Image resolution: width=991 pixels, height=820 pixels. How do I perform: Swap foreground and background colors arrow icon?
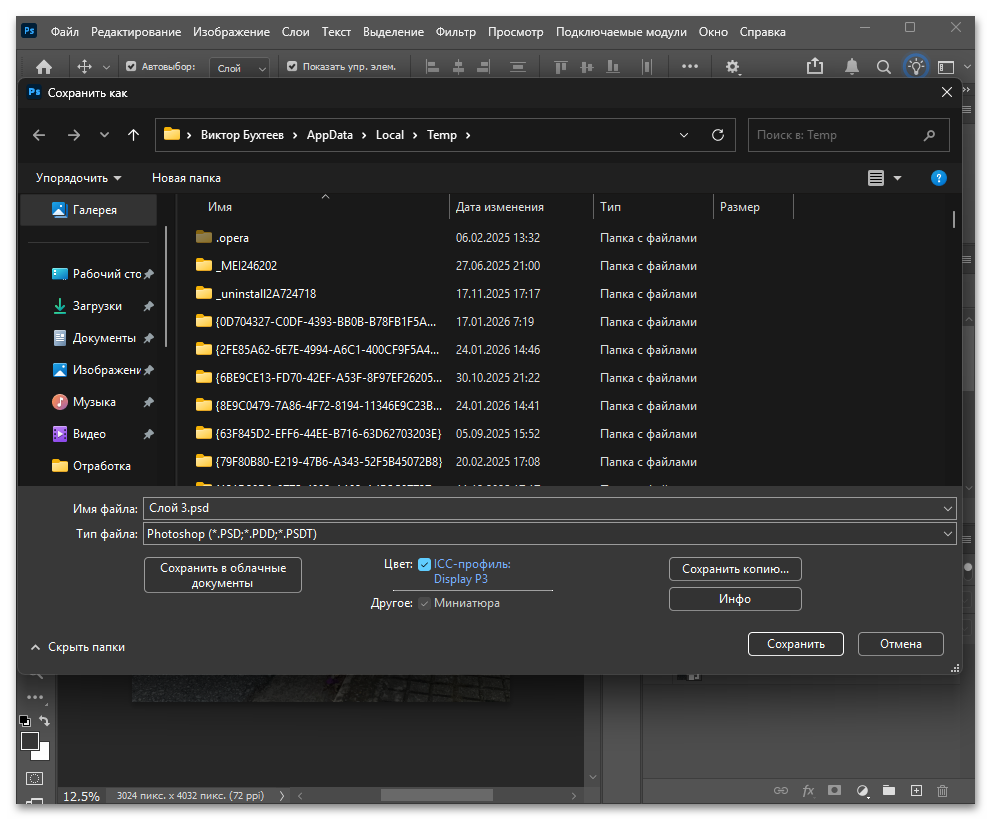[45, 721]
